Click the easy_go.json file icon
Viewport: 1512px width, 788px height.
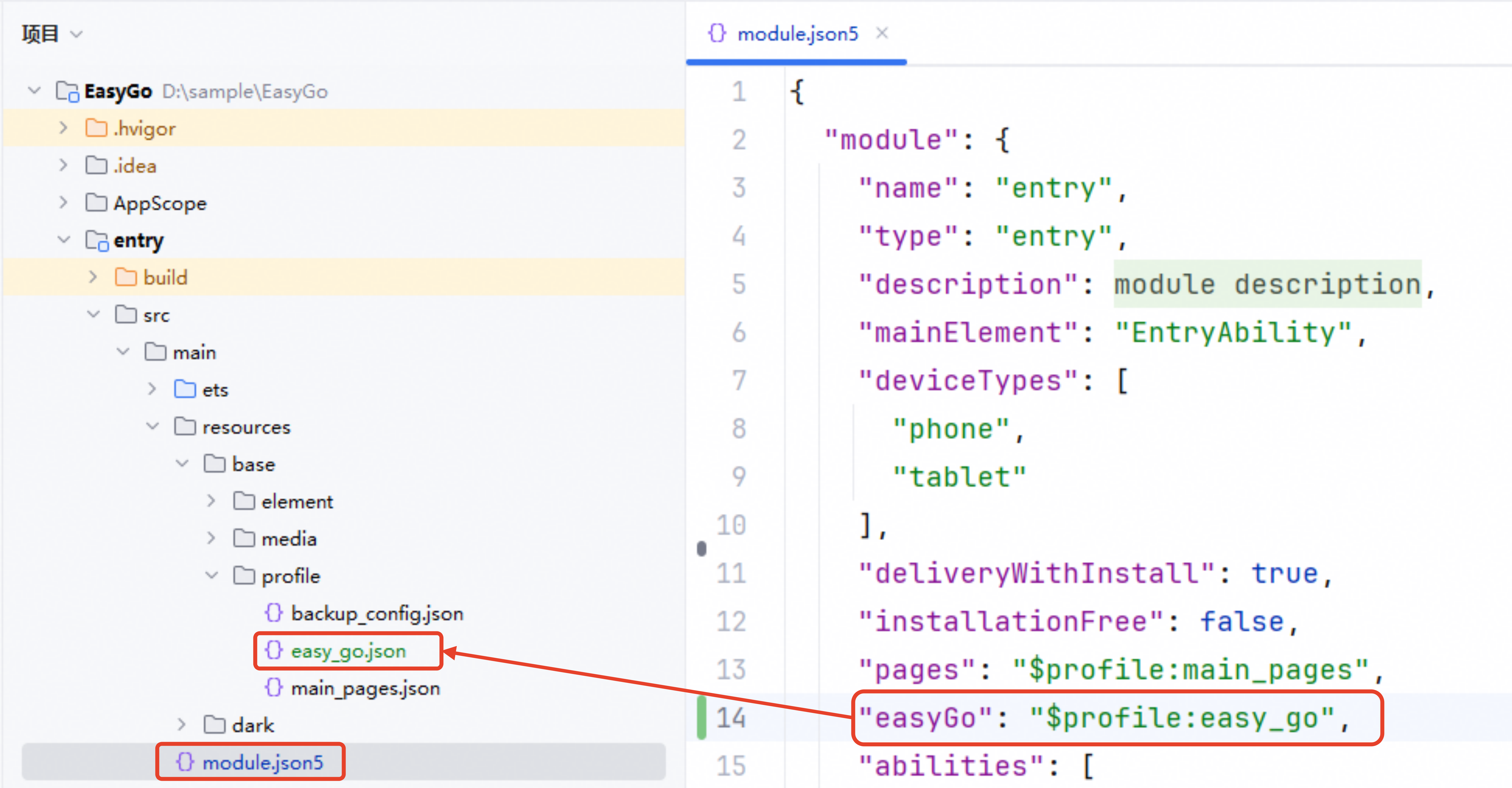274,650
